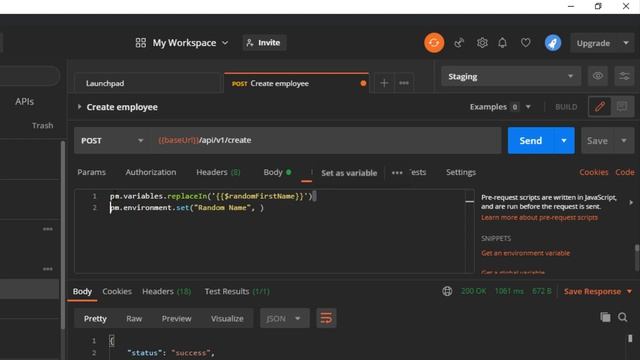Open tab options ellipsis next to plus
Viewport: 640px width, 360px height.
point(404,83)
